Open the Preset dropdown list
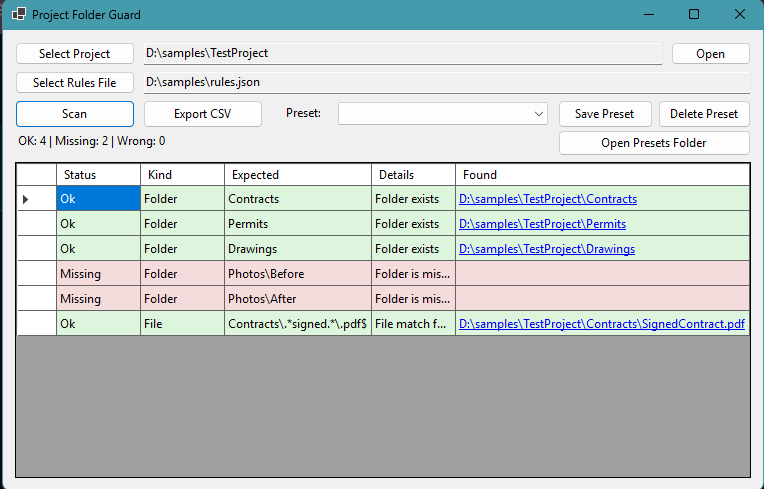 (442, 114)
